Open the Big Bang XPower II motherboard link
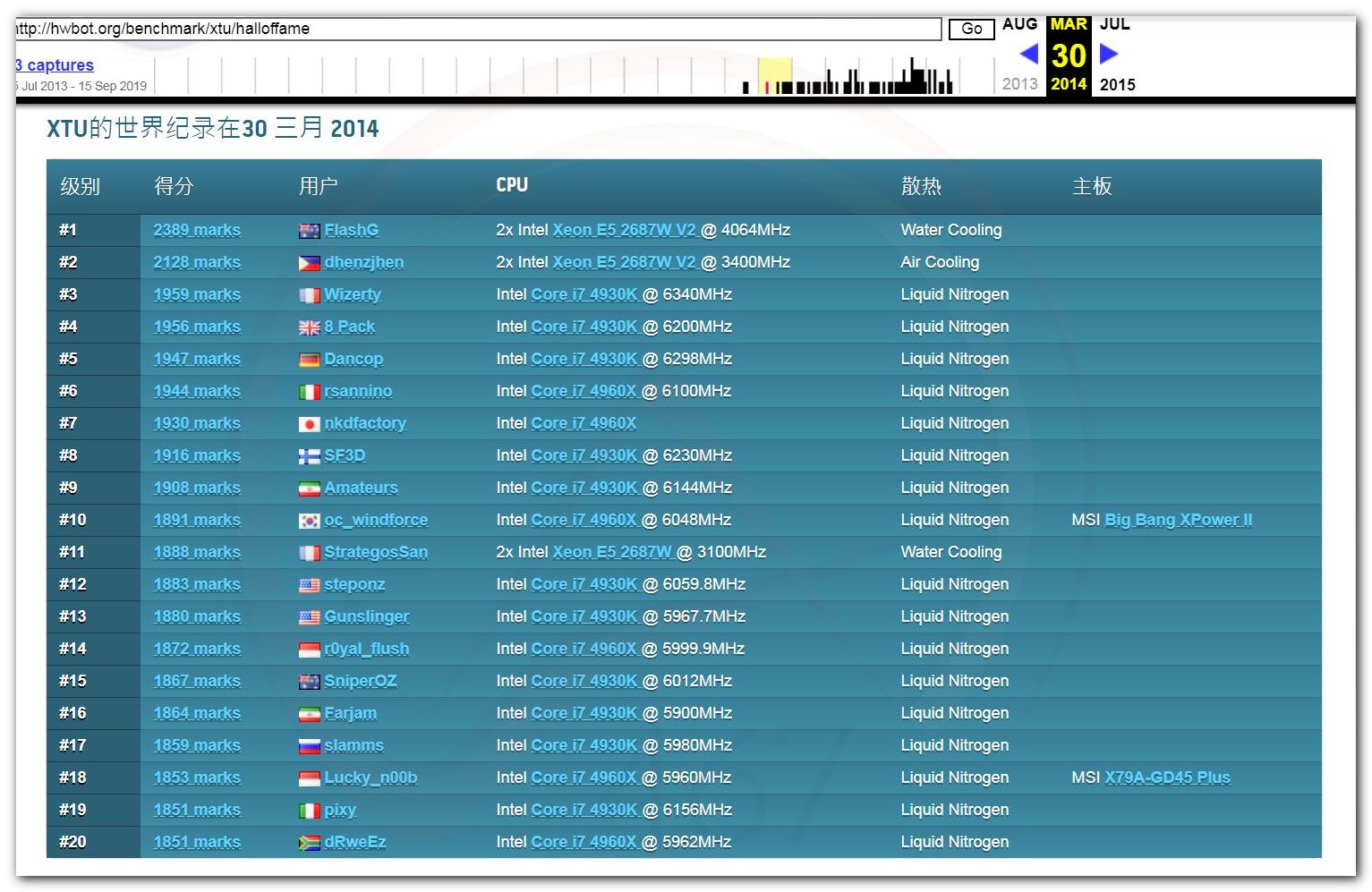1372x892 pixels. click(x=1179, y=520)
